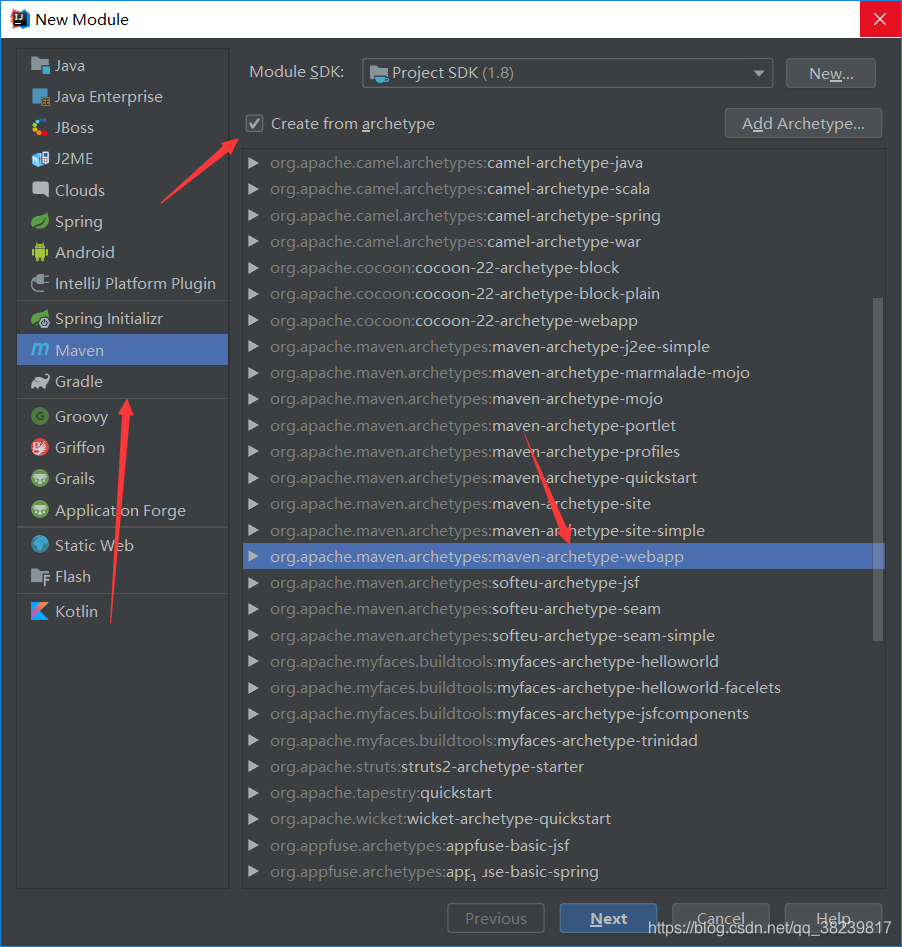
Task: Click the Kotlin K icon
Action: pyautogui.click(x=40, y=611)
